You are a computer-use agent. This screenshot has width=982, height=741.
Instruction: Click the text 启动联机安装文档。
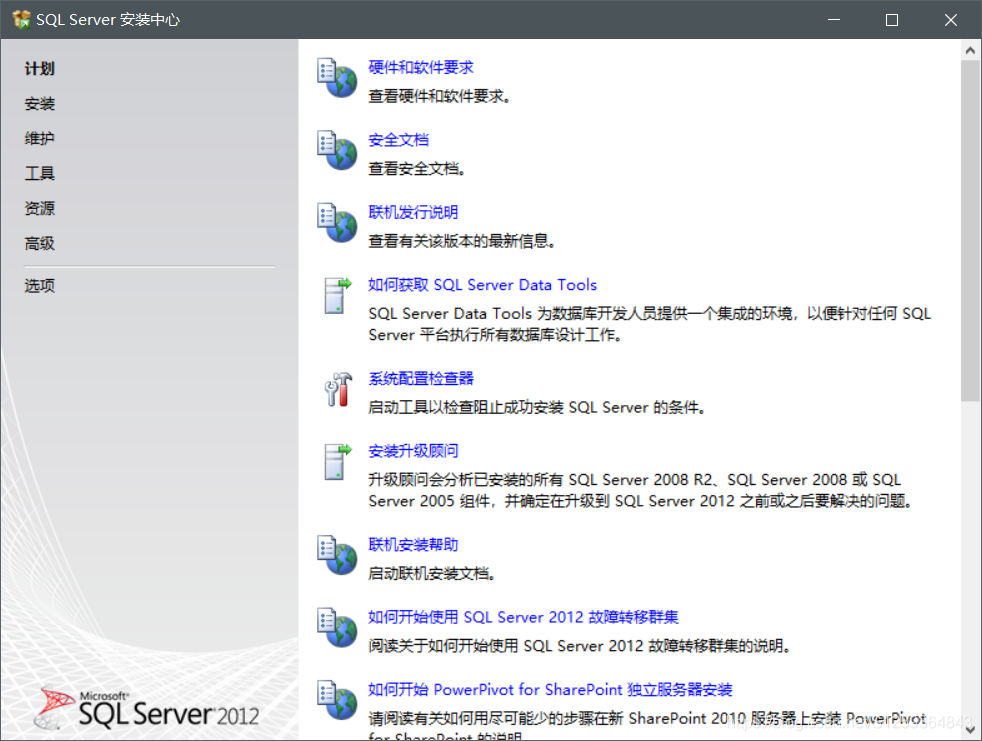coord(432,574)
